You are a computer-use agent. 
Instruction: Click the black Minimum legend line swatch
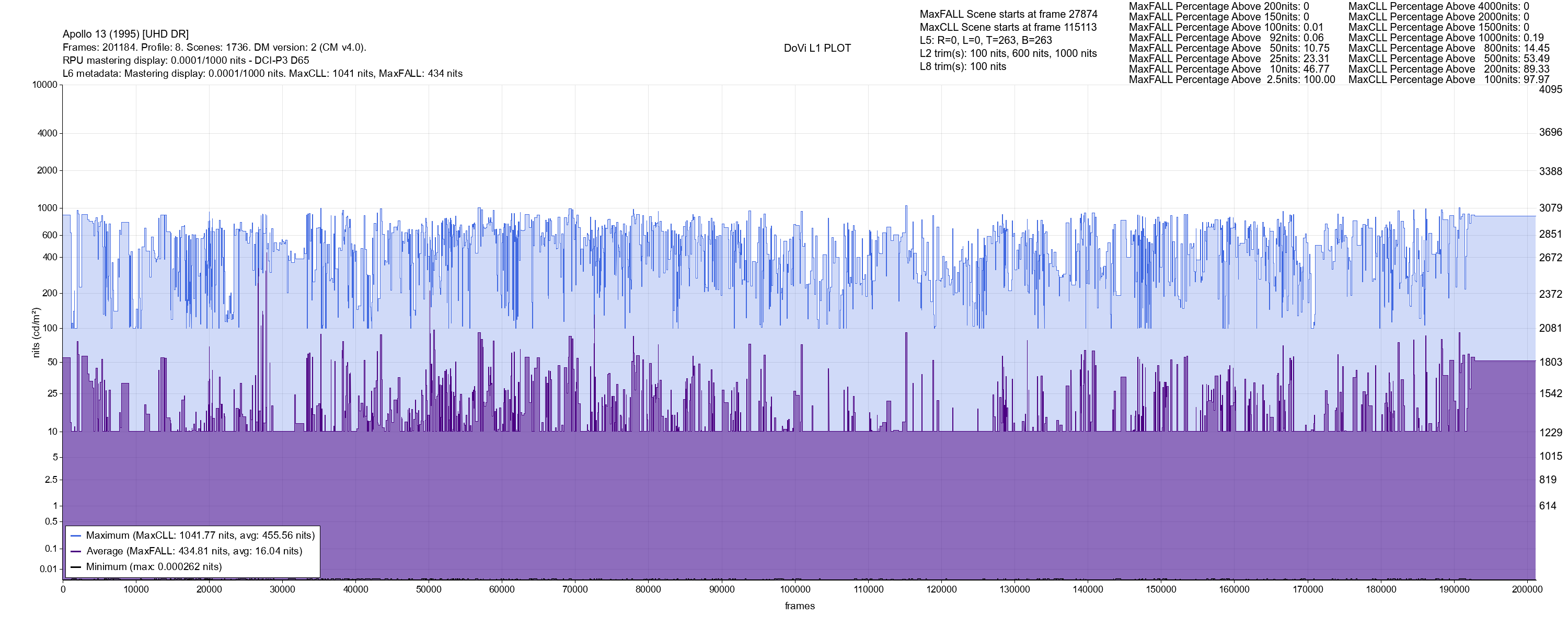click(x=76, y=567)
